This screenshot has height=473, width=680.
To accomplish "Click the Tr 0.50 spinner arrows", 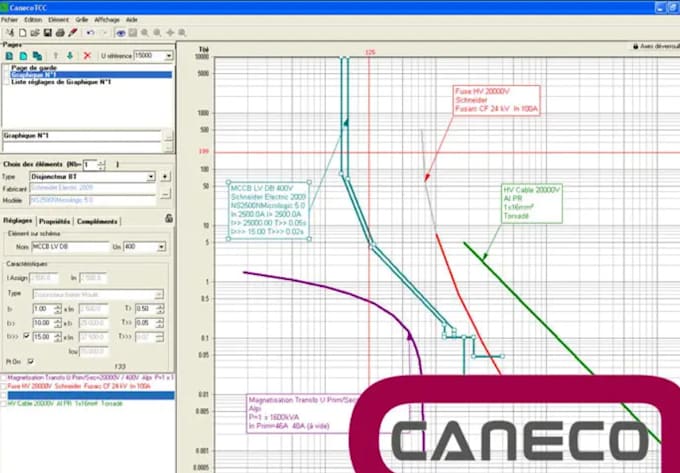I will click(160, 309).
